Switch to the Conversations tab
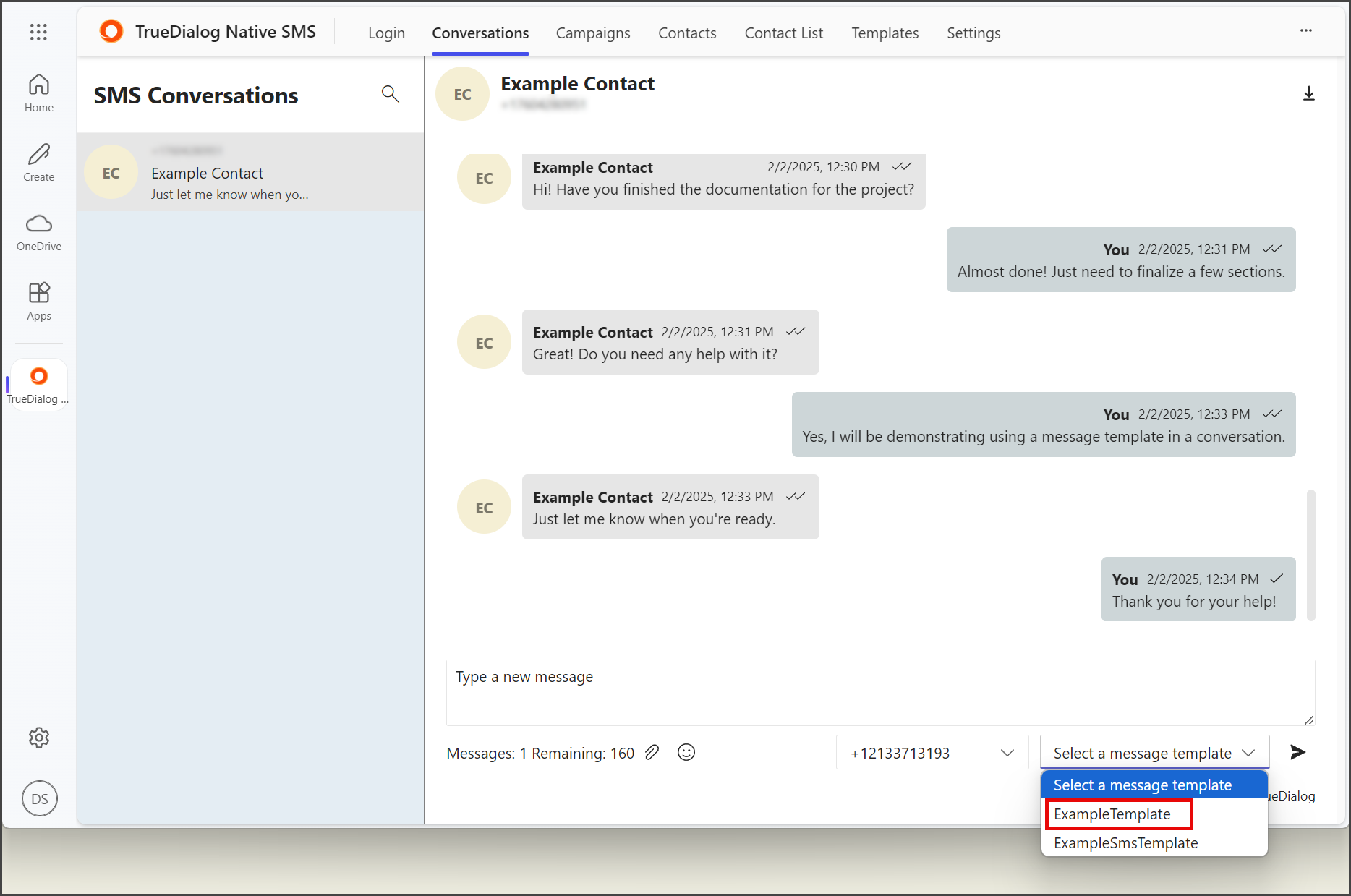The image size is (1351, 896). tap(480, 33)
